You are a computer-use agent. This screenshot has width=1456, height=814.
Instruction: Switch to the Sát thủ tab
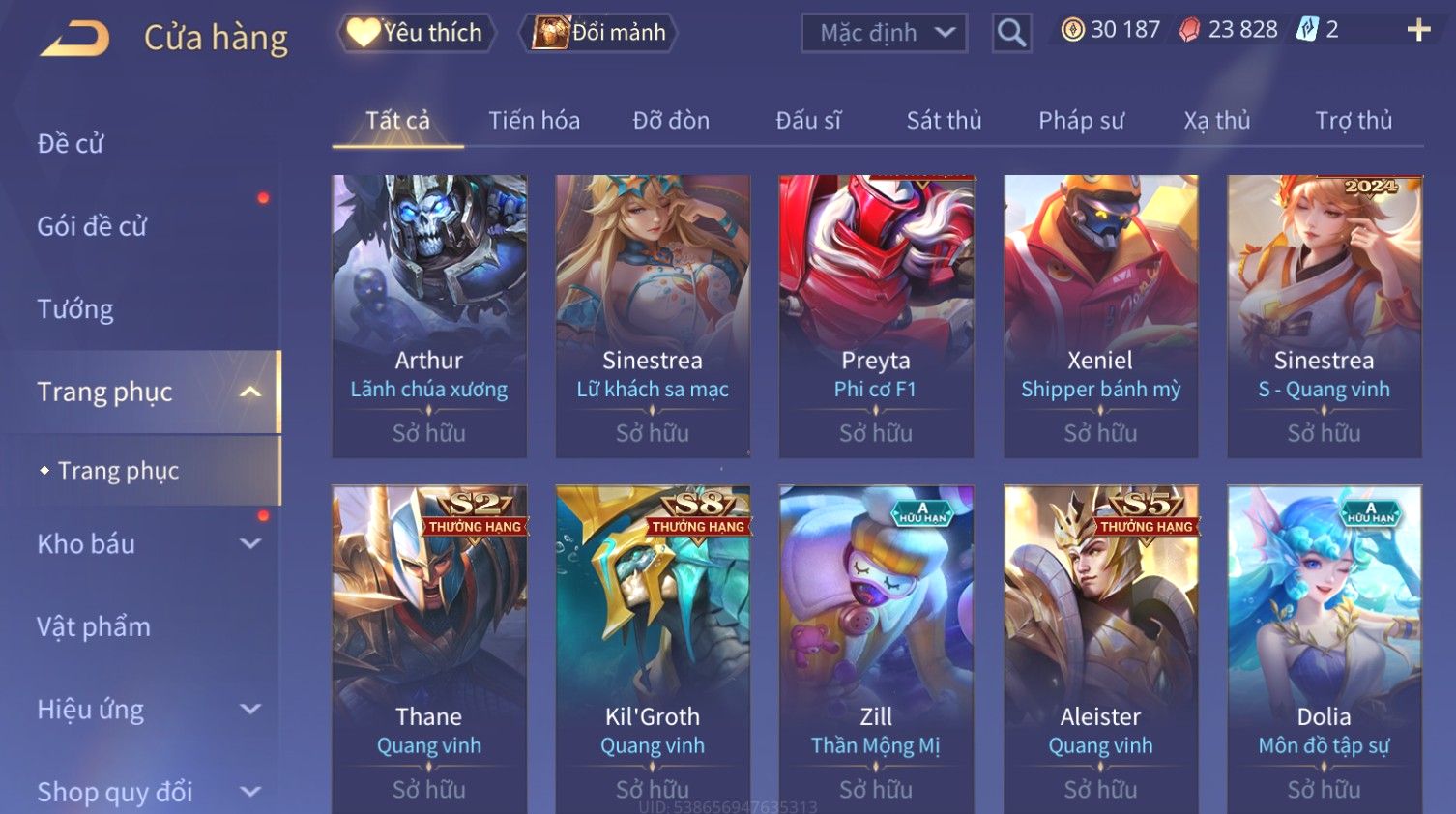coord(944,120)
